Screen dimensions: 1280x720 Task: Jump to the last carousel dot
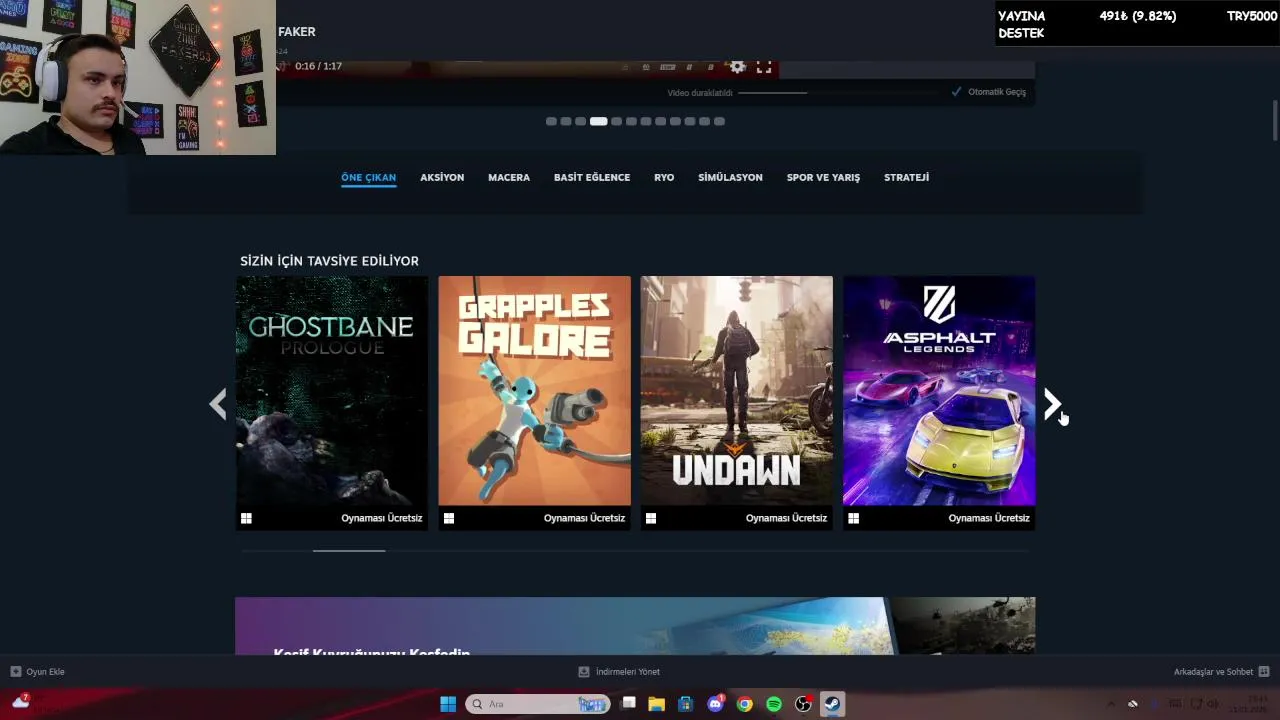point(719,121)
